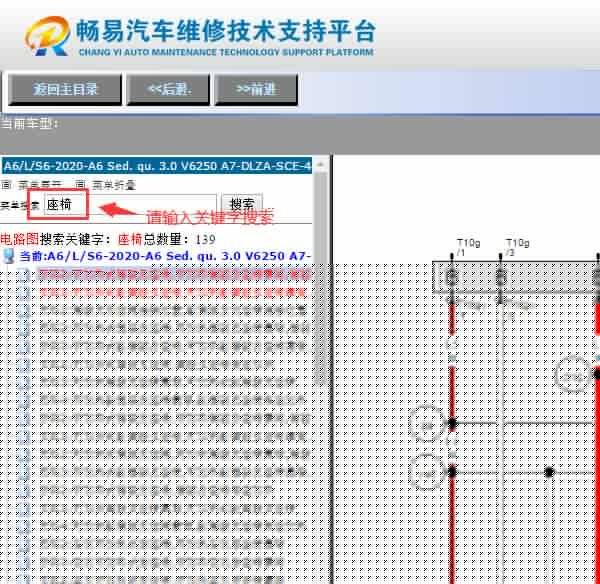Click the 当前车型: label
Image resolution: width=600 pixels, height=584 pixels.
(29, 124)
